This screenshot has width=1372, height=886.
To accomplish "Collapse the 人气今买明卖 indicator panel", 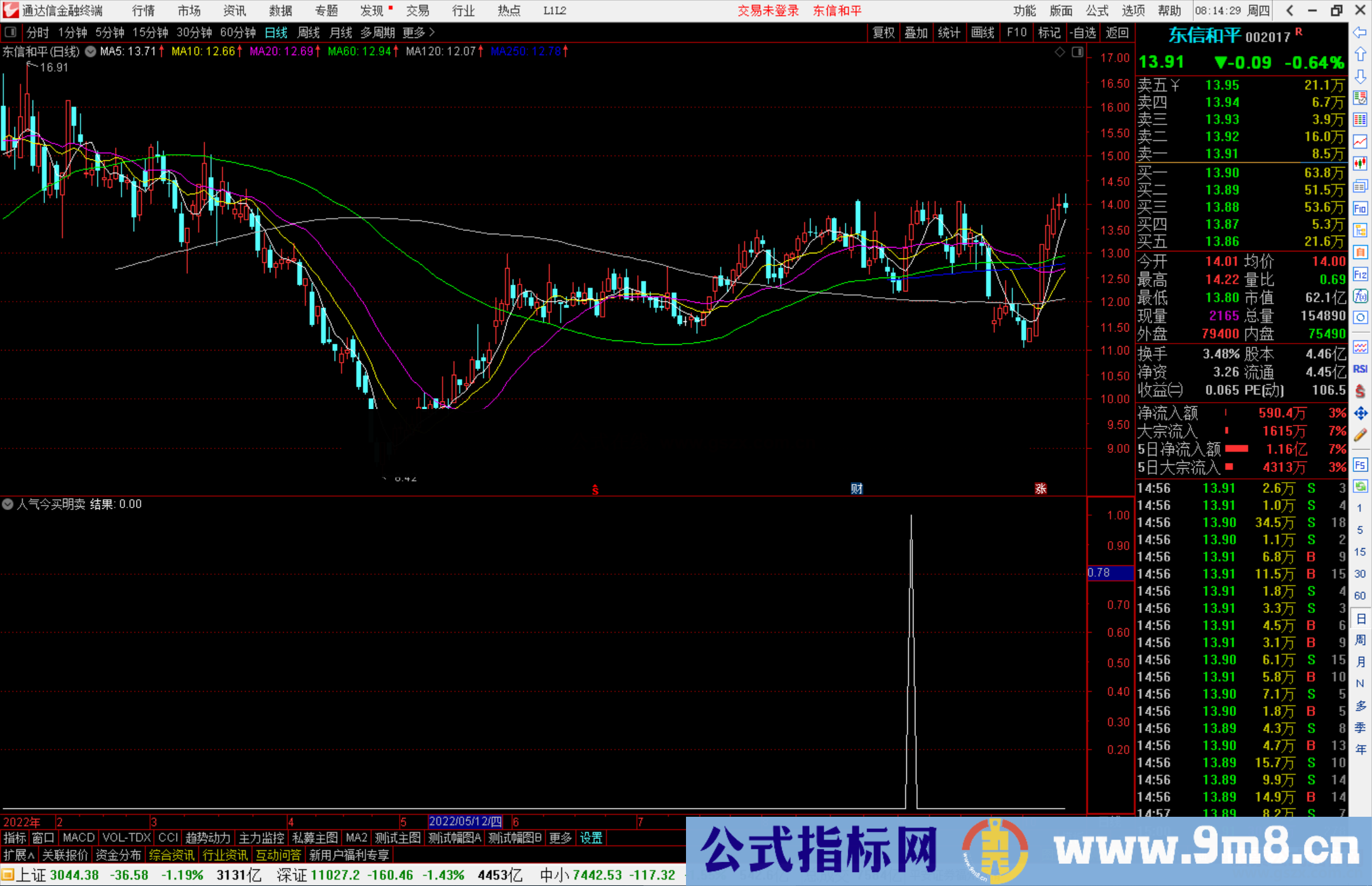I will pos(8,504).
